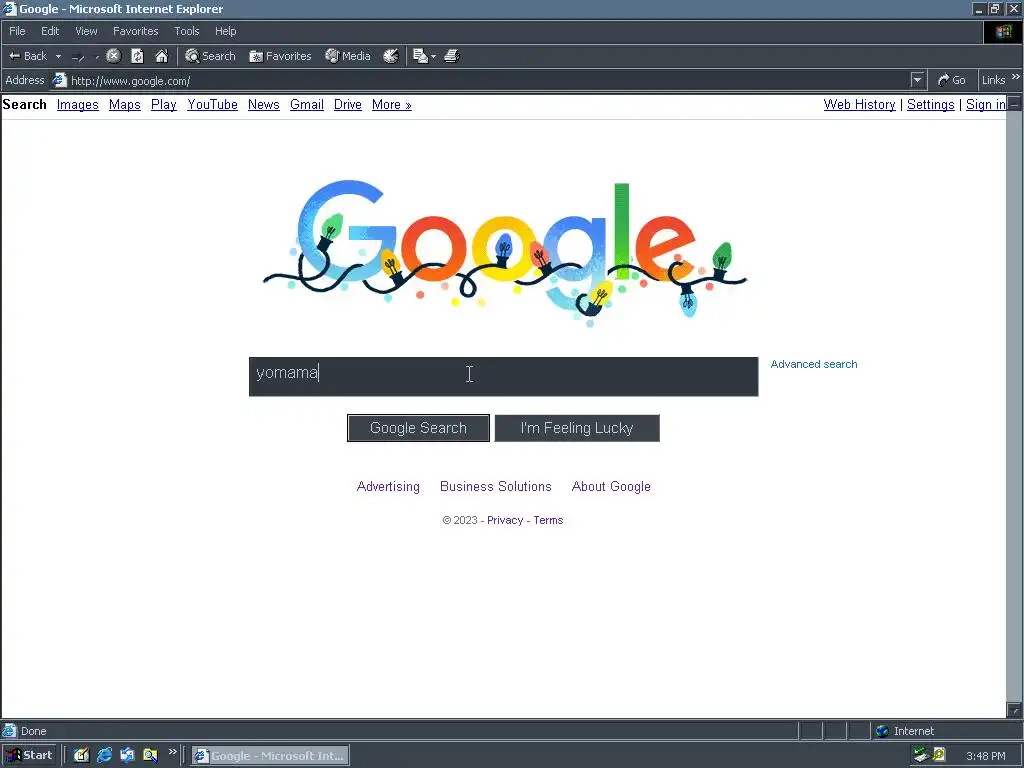The height and width of the screenshot is (768, 1024).
Task: Stop loading with the Stop icon
Action: click(114, 56)
